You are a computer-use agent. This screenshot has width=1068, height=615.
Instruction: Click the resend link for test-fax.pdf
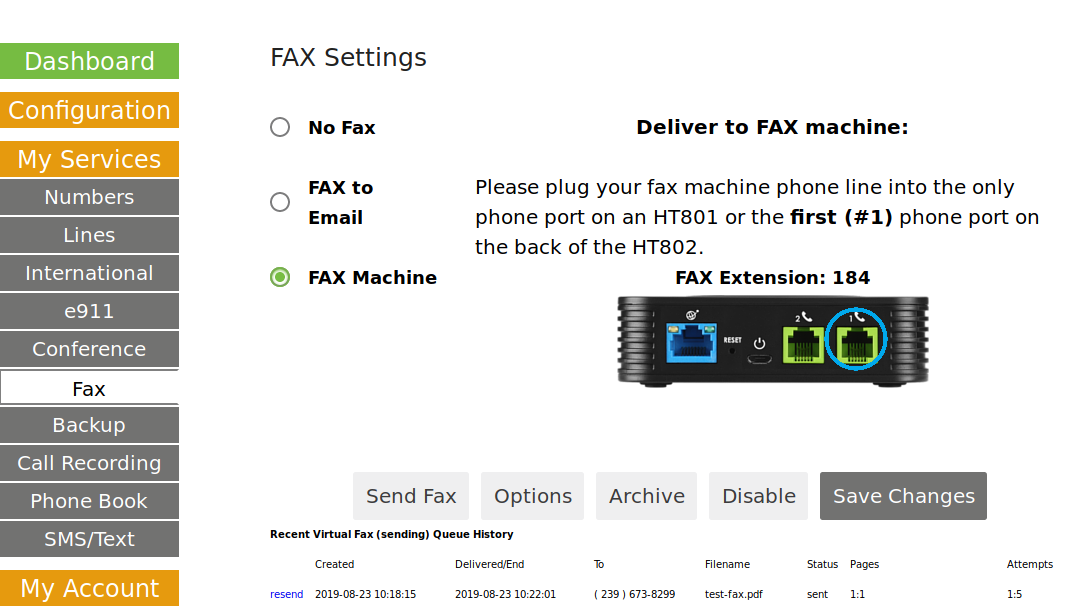pos(286,594)
